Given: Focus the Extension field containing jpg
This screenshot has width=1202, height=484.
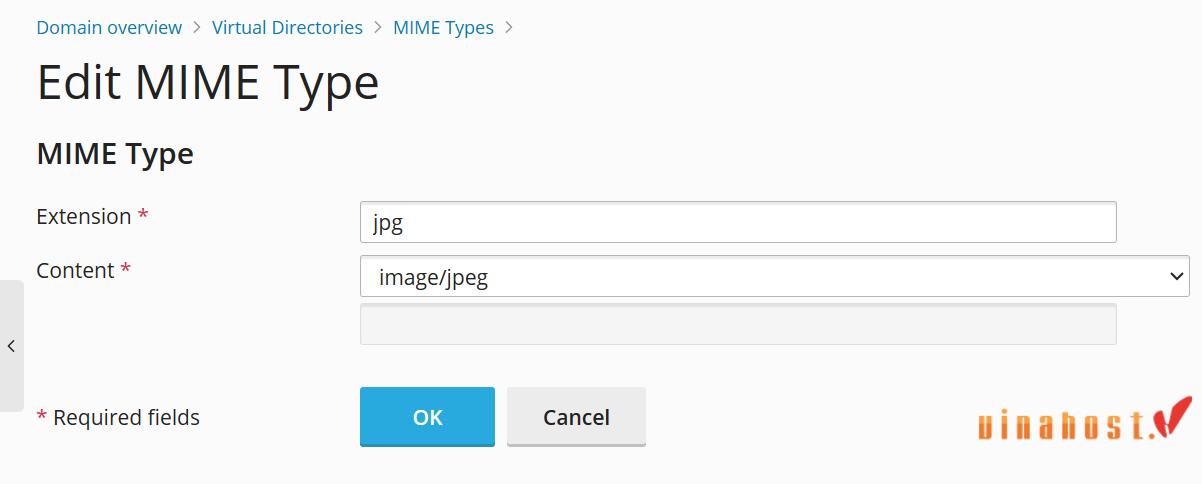Looking at the screenshot, I should coord(738,222).
